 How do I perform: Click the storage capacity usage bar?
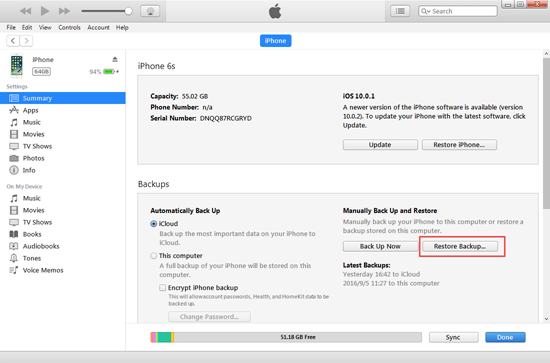pos(286,337)
